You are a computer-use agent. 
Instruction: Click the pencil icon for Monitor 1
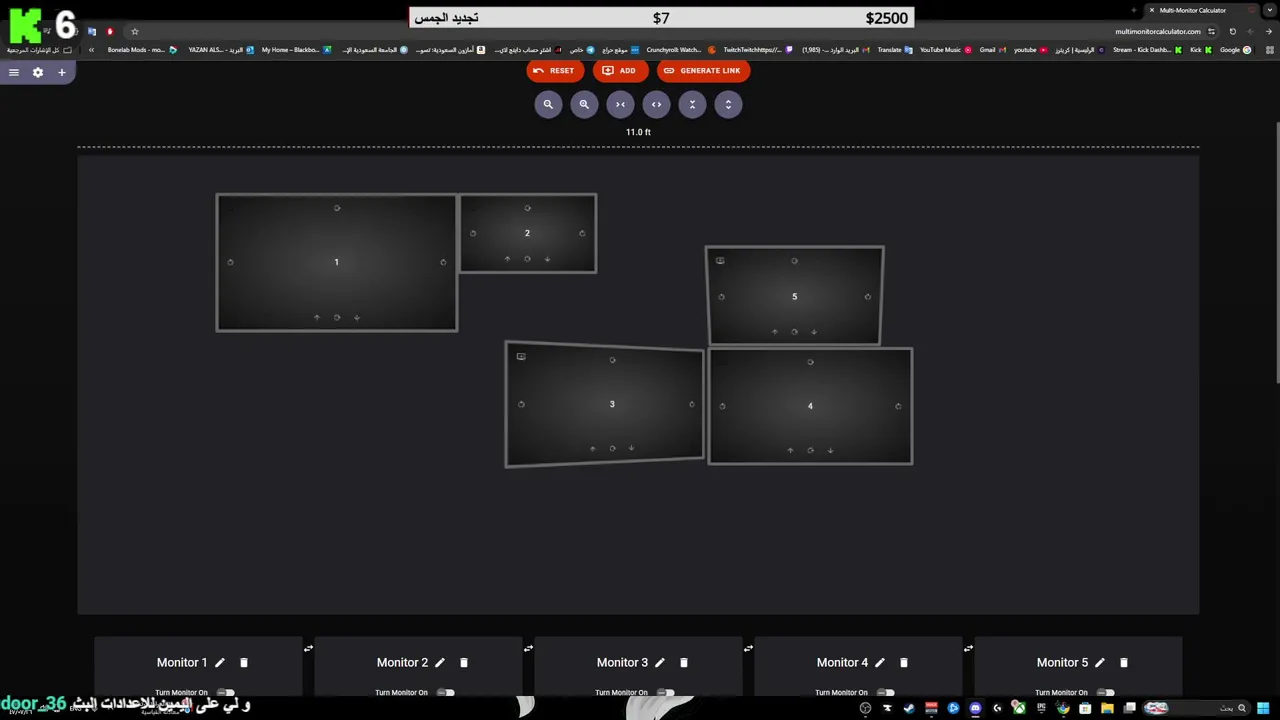coord(220,662)
